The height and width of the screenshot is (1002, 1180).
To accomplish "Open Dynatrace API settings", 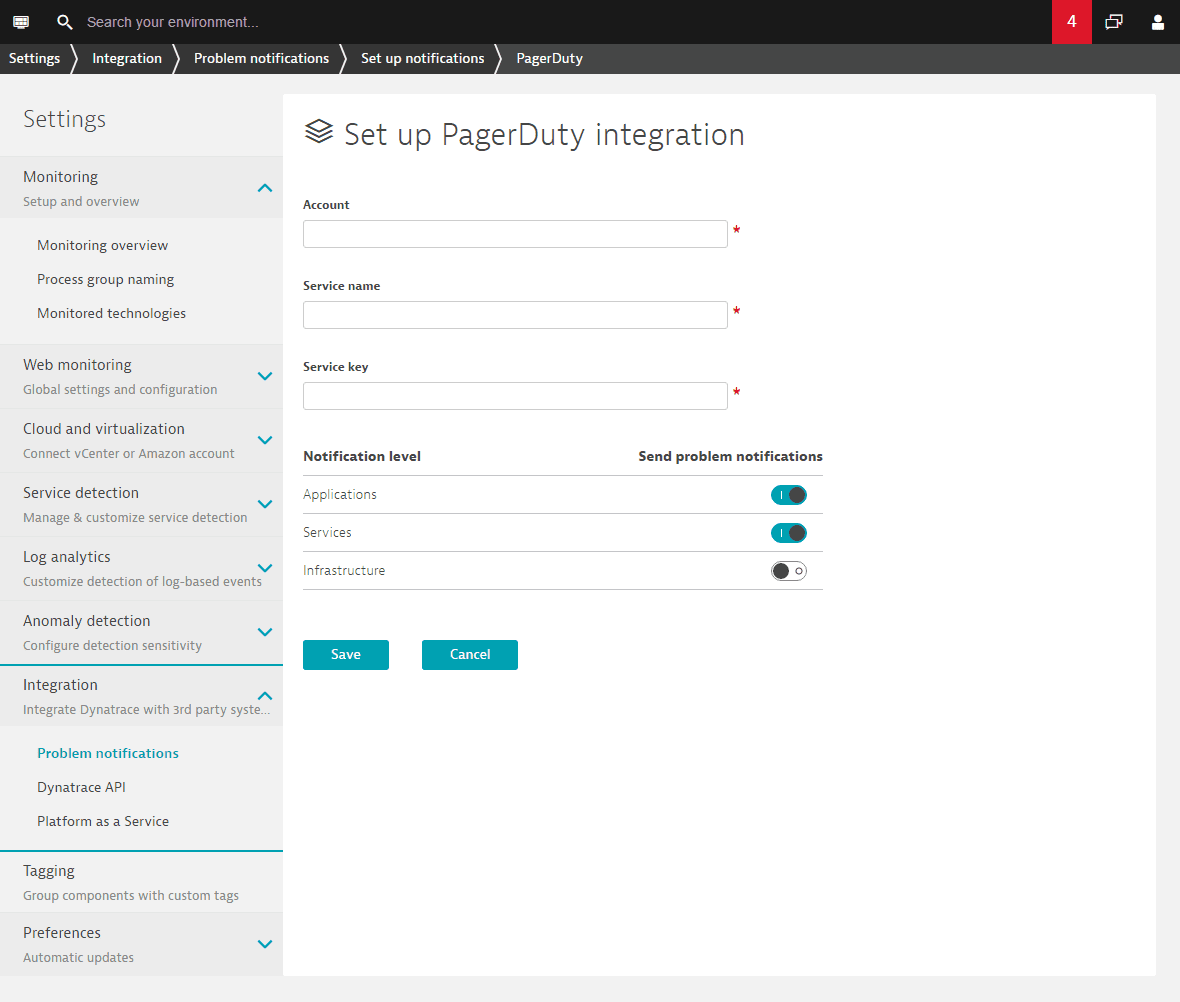I will coord(81,787).
